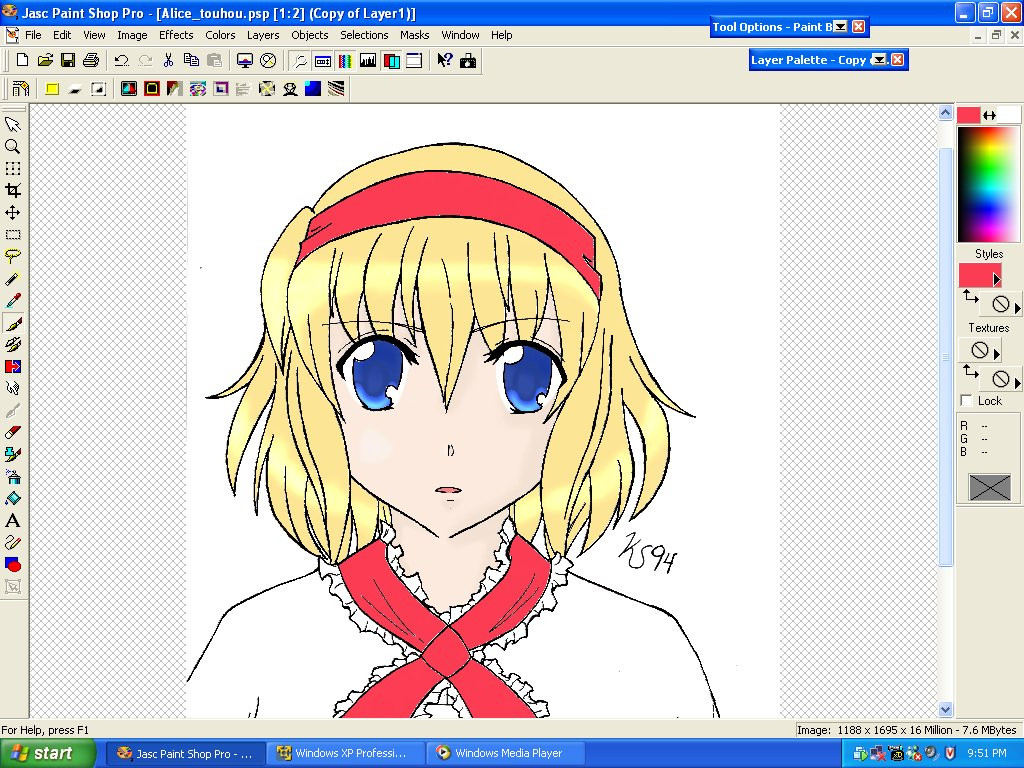Switch to Windows XP Professional taskbar button

pyautogui.click(x=345, y=753)
